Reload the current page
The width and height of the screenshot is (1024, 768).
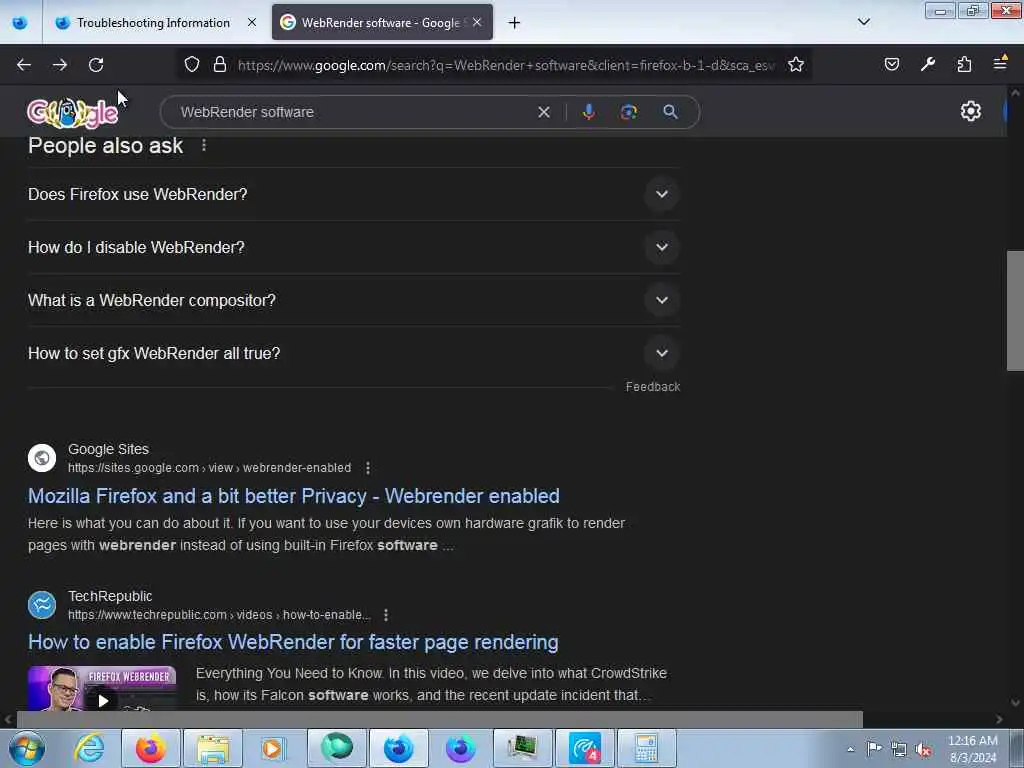click(96, 65)
